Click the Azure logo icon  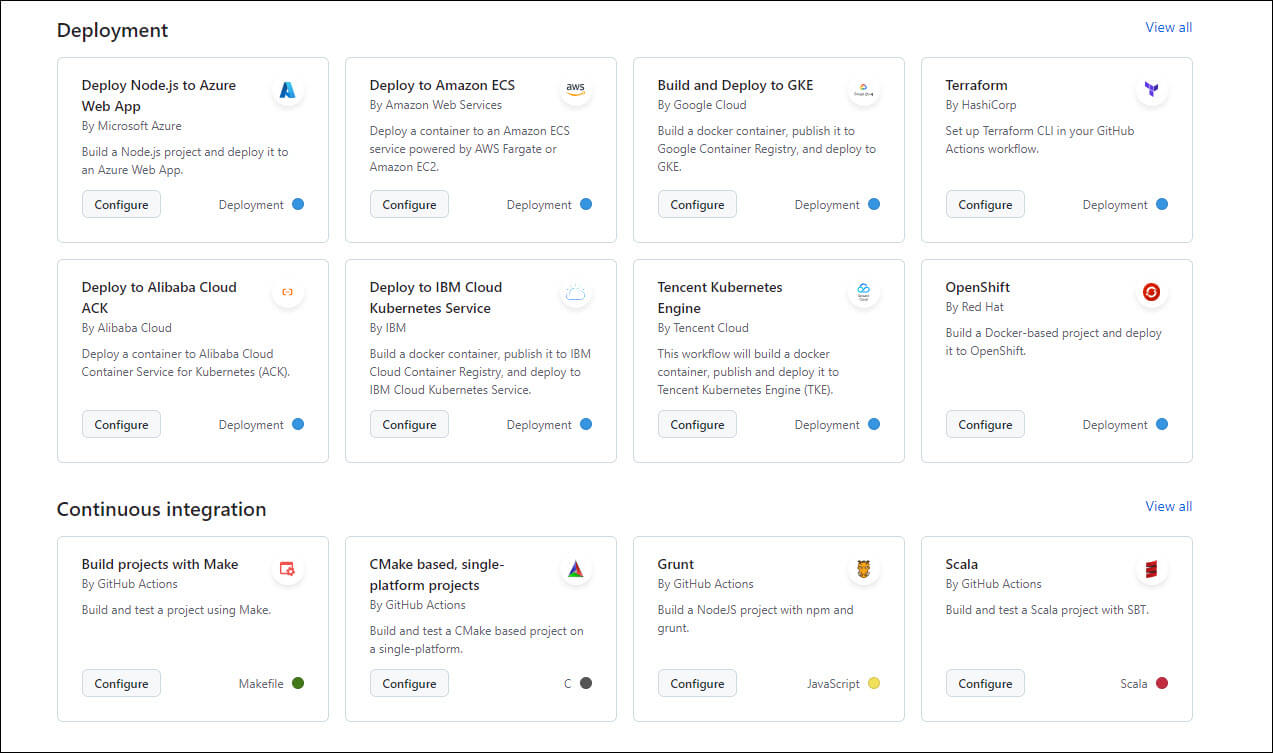pyautogui.click(x=287, y=90)
